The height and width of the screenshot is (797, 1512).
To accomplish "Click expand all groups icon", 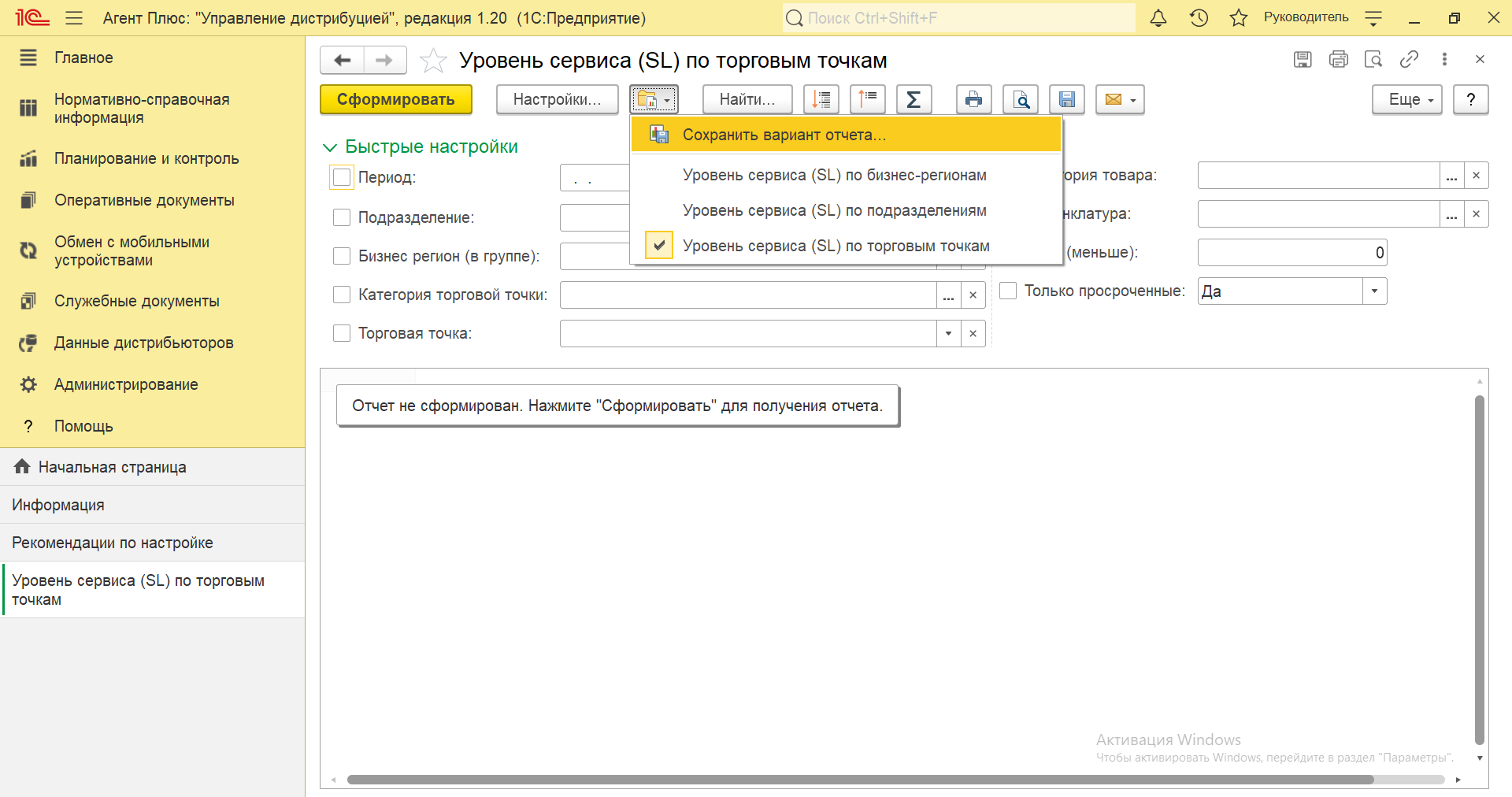I will click(821, 100).
